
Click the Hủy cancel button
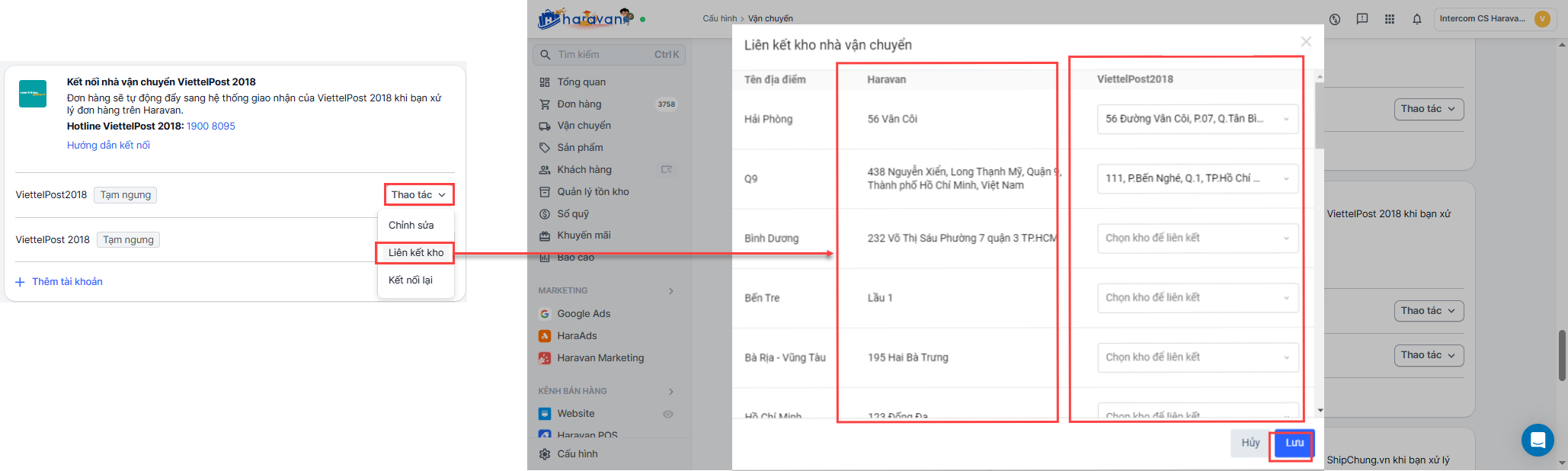tap(1250, 443)
